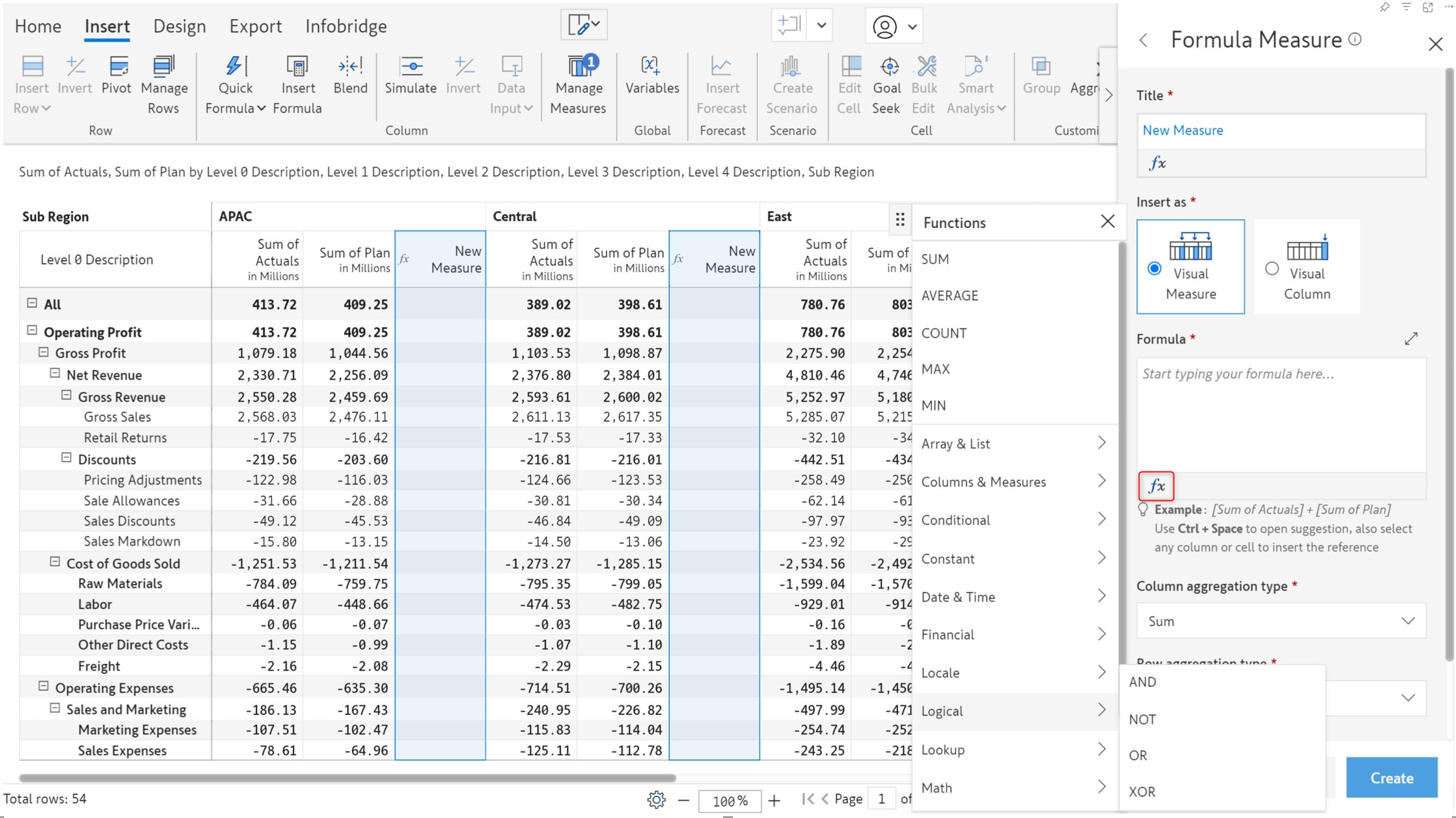Insert the AVERAGE function
The width and height of the screenshot is (1456, 818).
pos(950,296)
